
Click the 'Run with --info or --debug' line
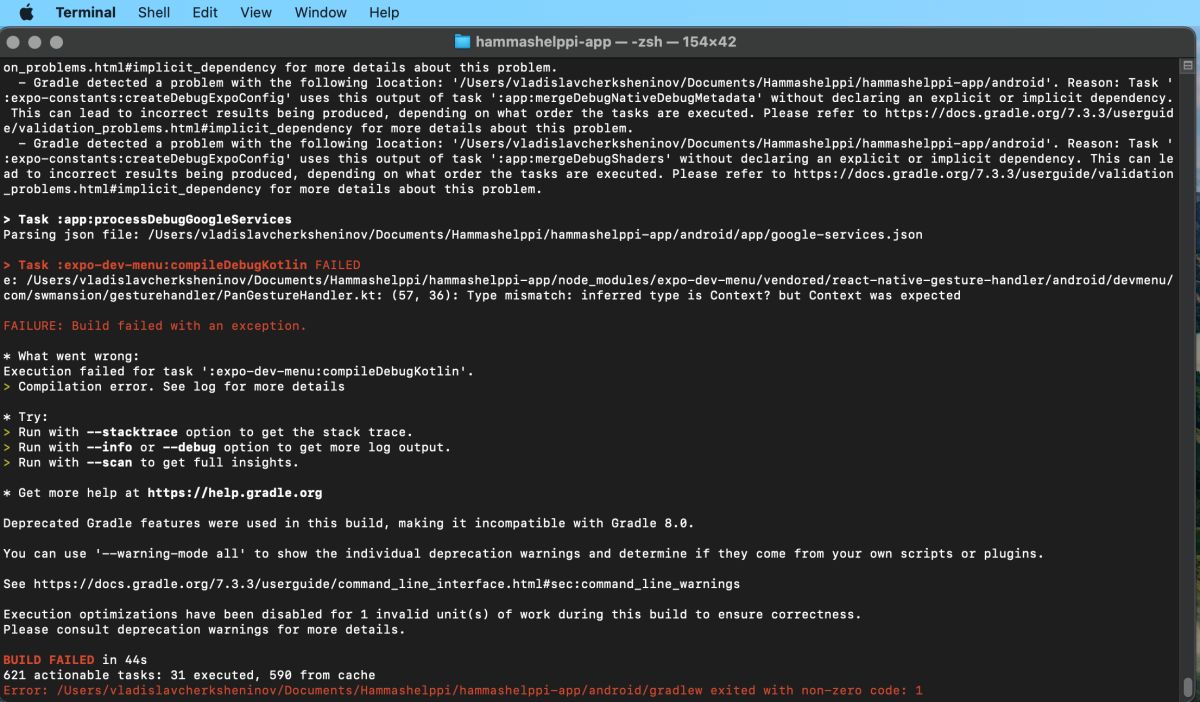click(x=227, y=447)
